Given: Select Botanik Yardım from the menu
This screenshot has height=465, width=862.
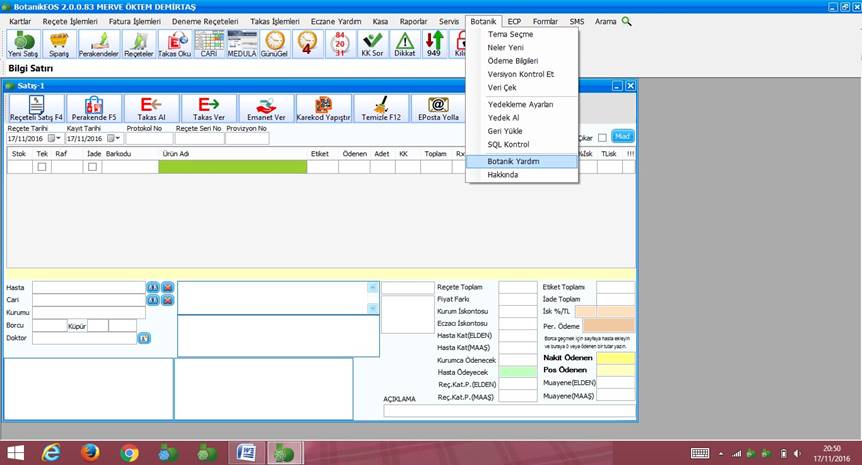Looking at the screenshot, I should 513,160.
